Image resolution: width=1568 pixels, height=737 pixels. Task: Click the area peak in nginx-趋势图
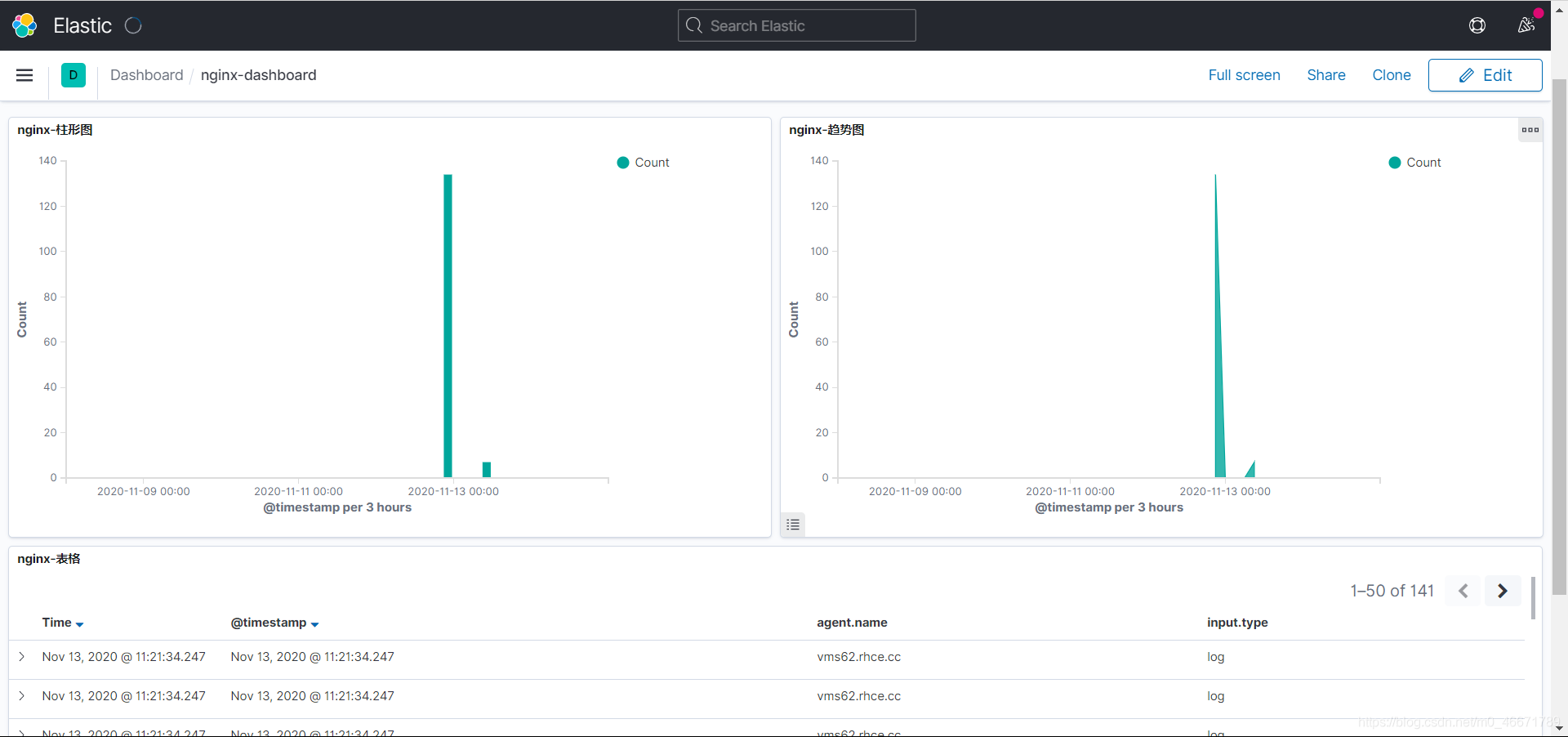1217,327
